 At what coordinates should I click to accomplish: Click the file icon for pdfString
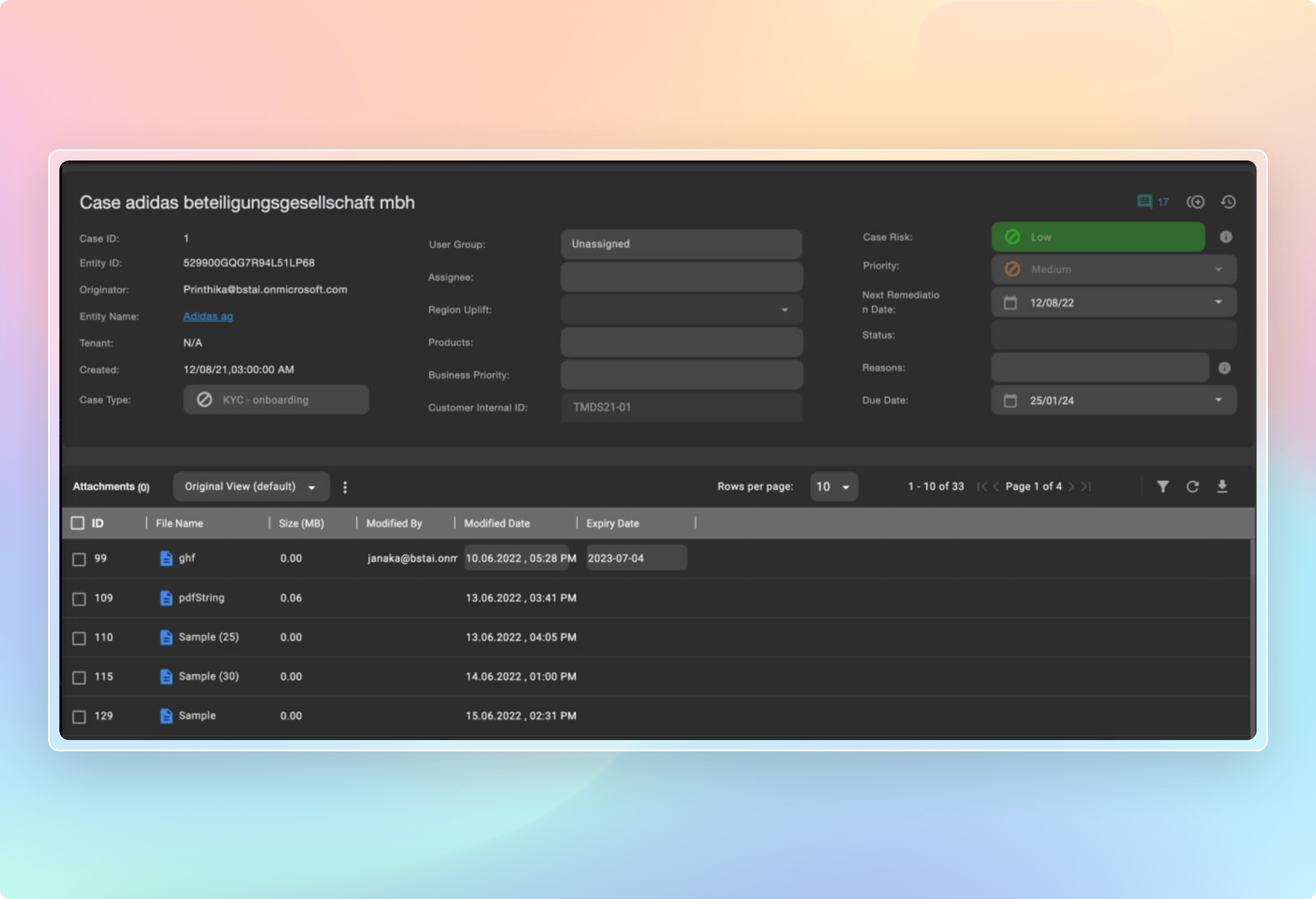click(x=166, y=598)
